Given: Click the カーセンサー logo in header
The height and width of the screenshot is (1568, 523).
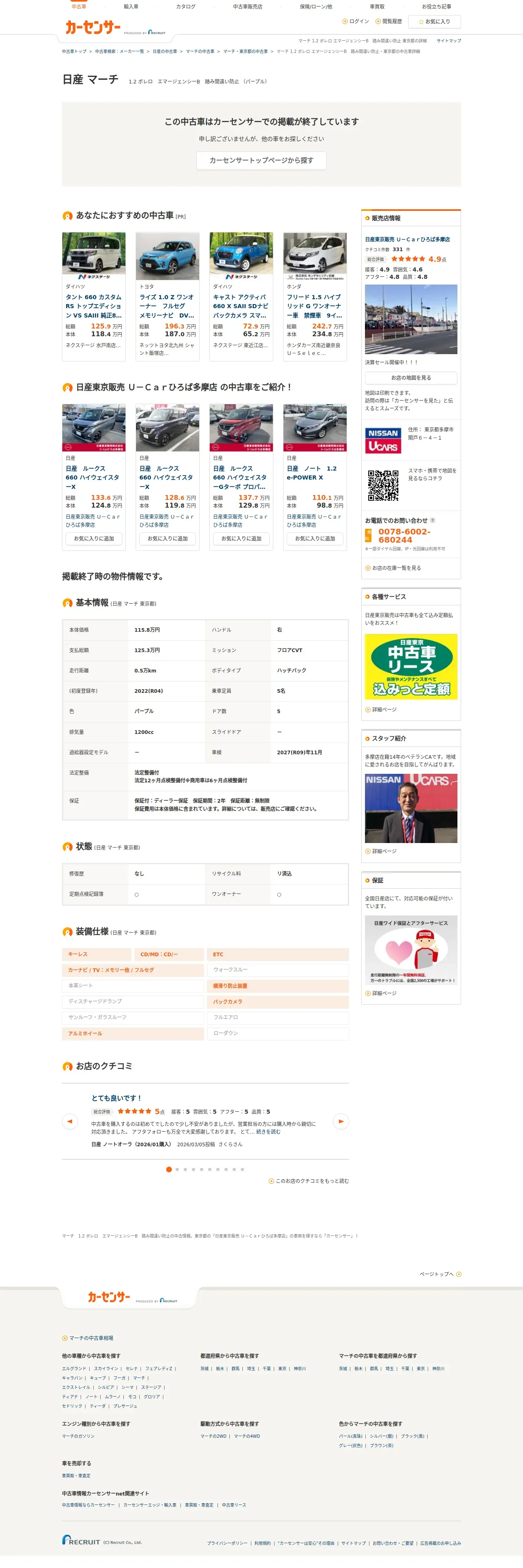Looking at the screenshot, I should 93,27.
